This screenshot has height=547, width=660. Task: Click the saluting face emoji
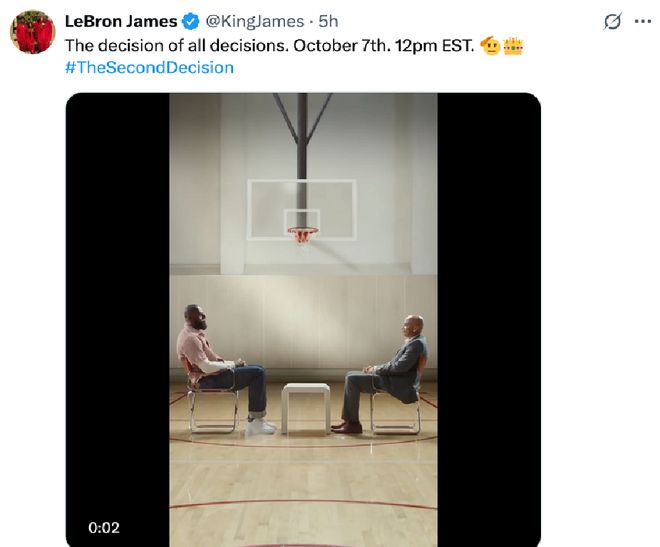tap(490, 46)
